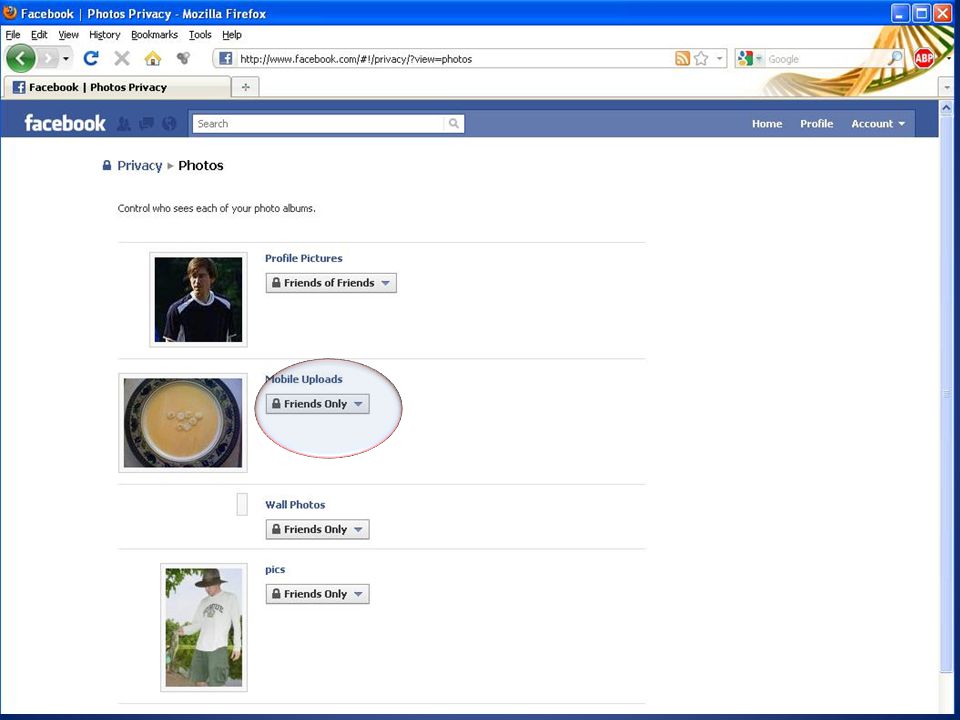This screenshot has width=960, height=720.
Task: Click the page scrollbar up arrow
Action: point(946,108)
